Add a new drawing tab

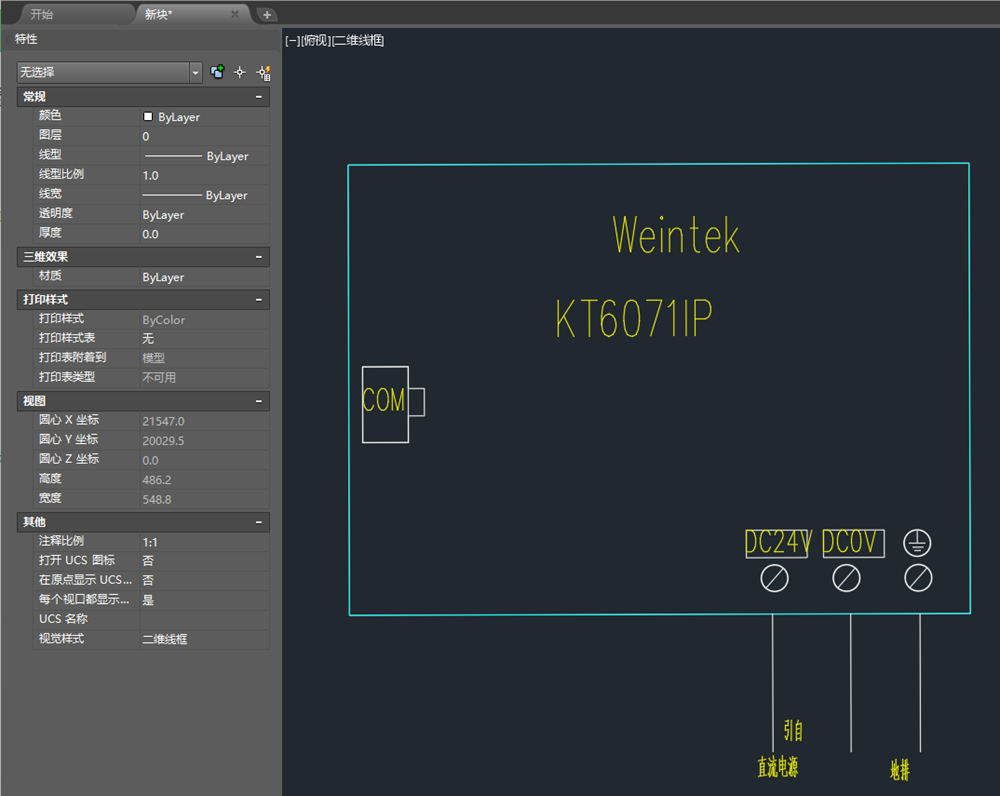[267, 14]
